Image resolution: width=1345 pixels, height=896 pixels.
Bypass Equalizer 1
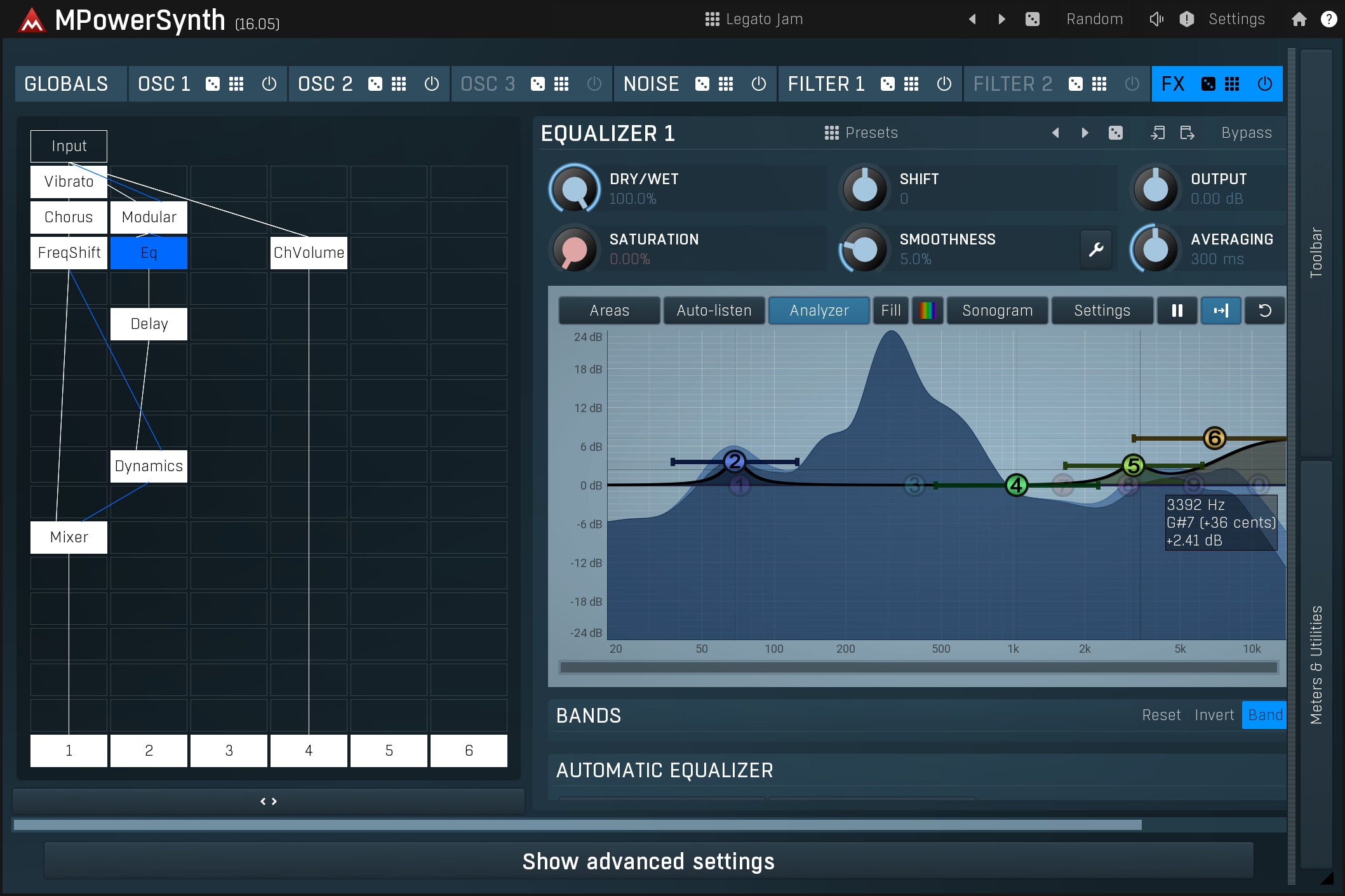(x=1247, y=133)
